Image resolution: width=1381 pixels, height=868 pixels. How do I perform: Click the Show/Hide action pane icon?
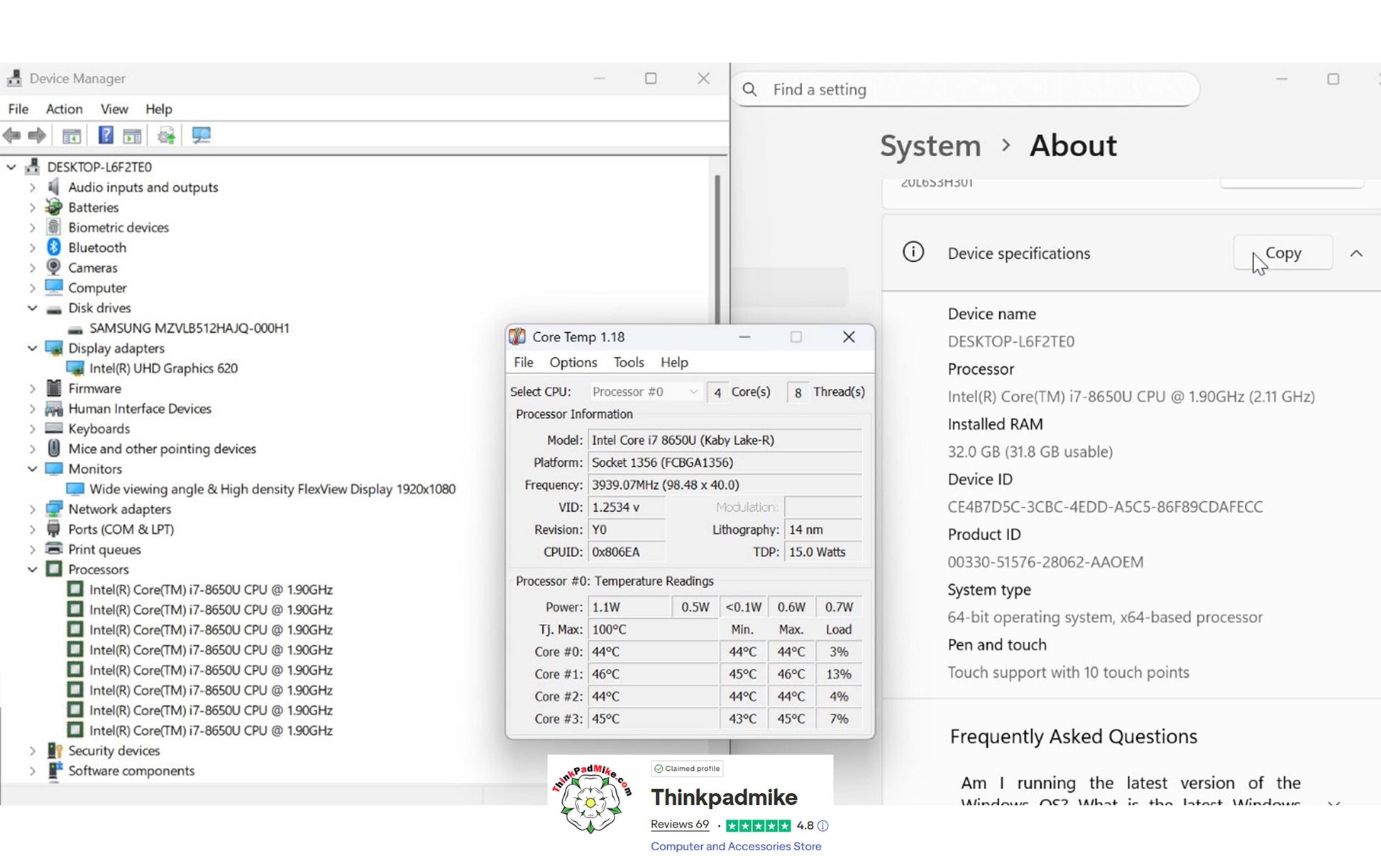tap(132, 135)
